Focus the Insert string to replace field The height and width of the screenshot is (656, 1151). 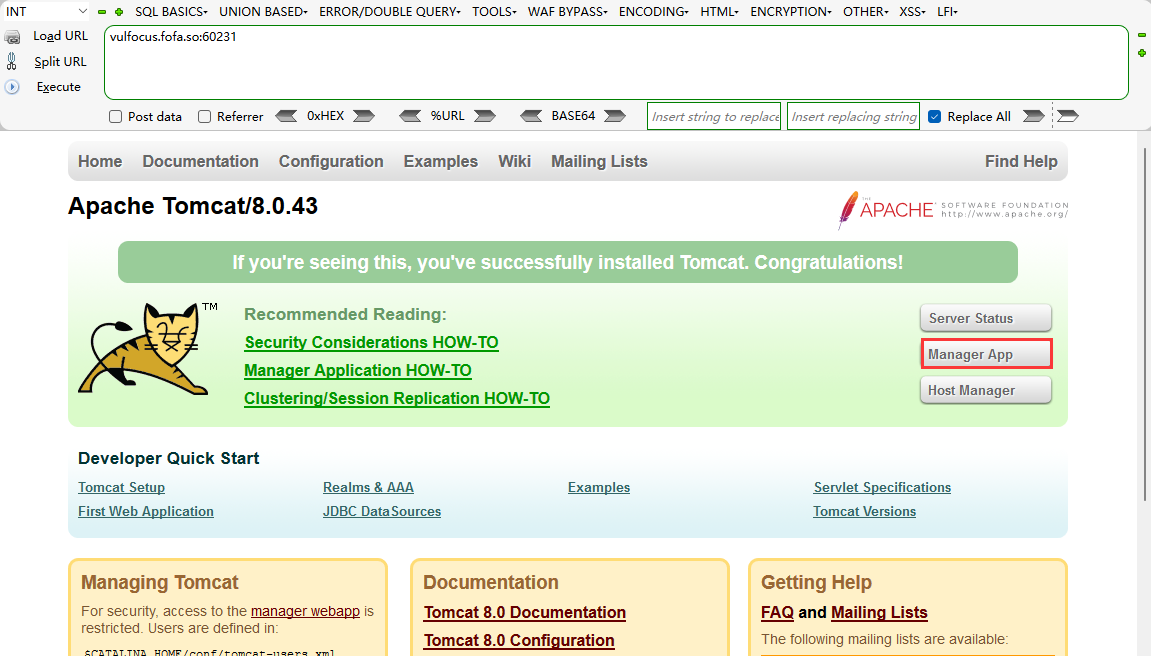[x=714, y=116]
